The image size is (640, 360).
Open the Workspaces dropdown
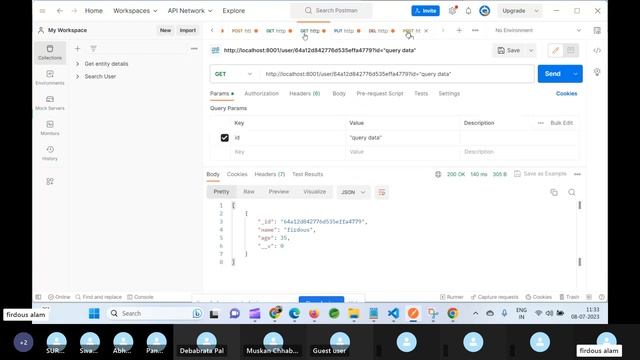(x=135, y=11)
